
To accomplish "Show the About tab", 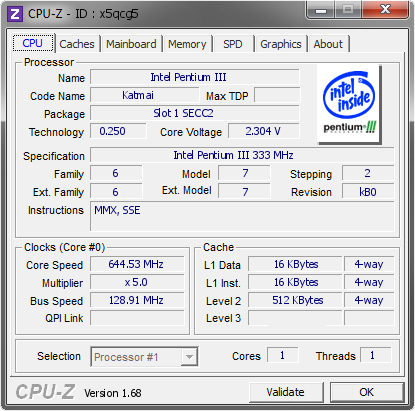I will (328, 44).
